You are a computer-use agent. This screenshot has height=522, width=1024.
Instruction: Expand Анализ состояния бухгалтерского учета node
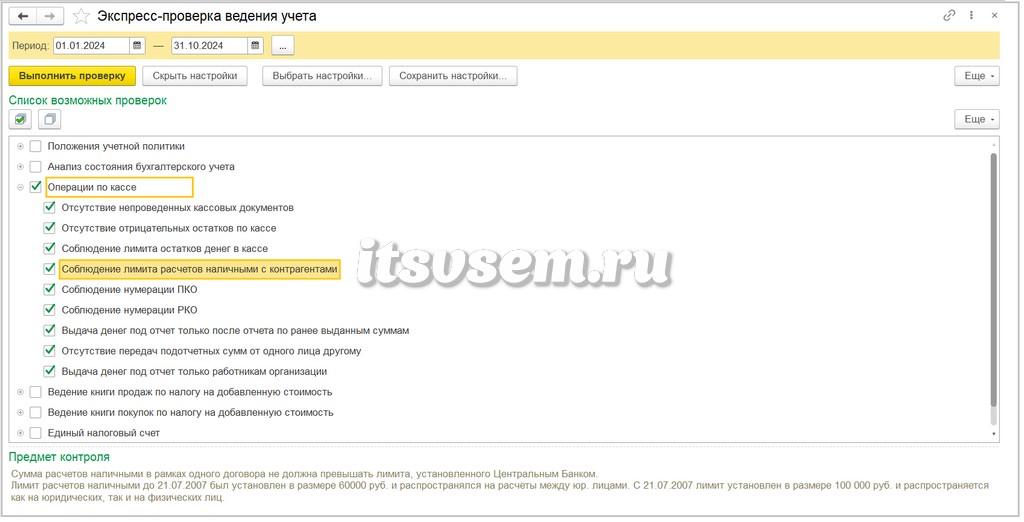[20, 167]
